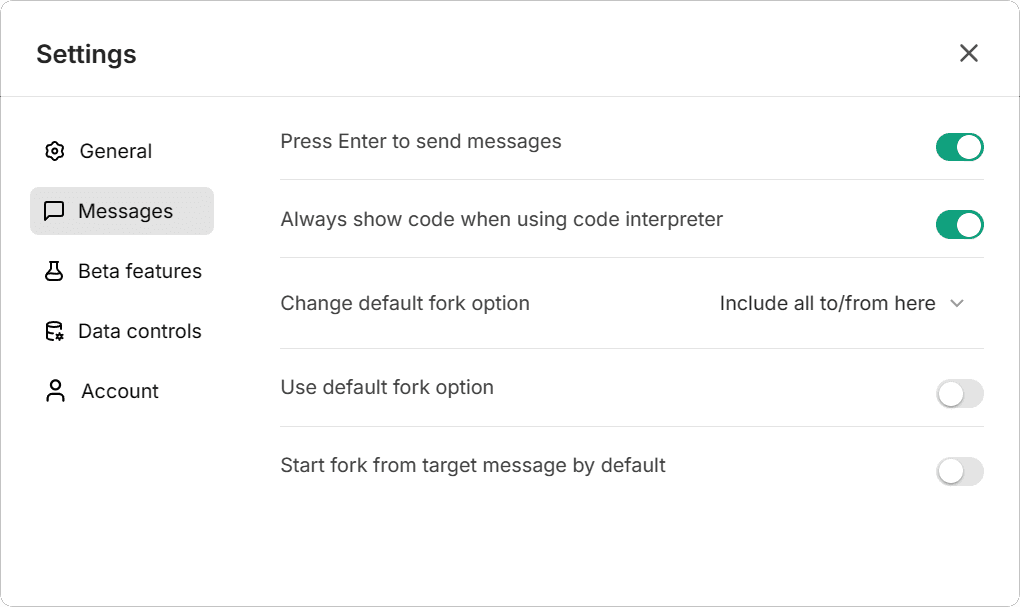Click the speech bubble icon beside Messages
Screen dimensions: 1020x607
coord(55,211)
